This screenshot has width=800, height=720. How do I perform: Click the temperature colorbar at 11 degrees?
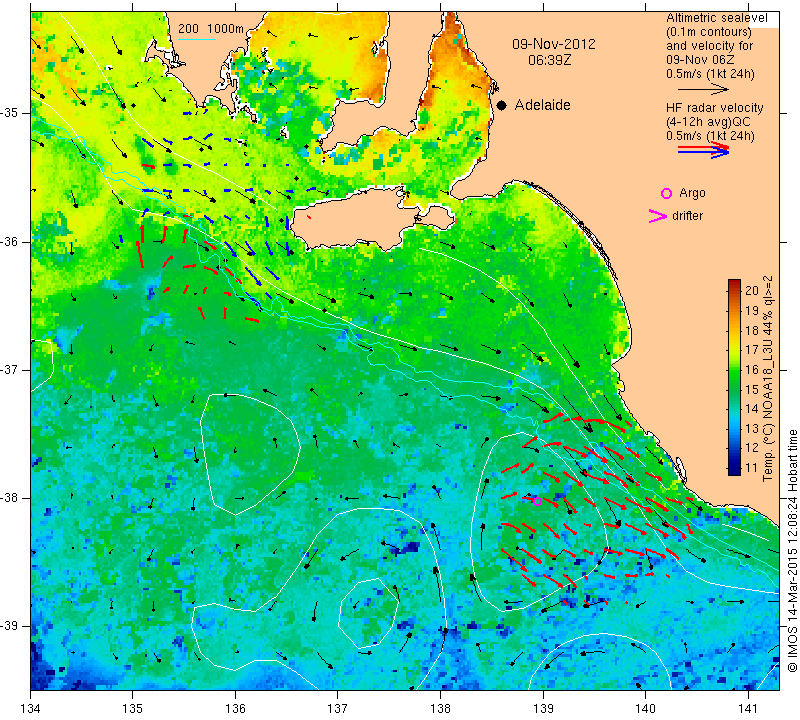point(734,467)
